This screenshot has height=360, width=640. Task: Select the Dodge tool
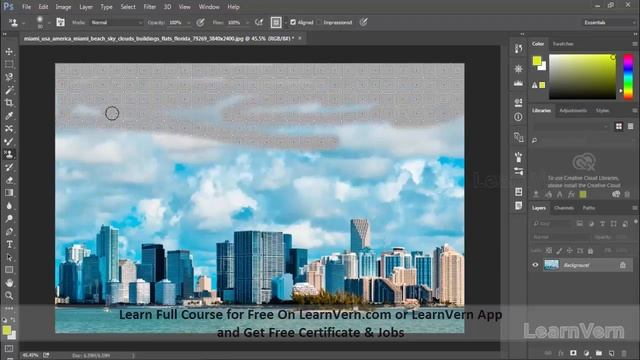click(9, 218)
